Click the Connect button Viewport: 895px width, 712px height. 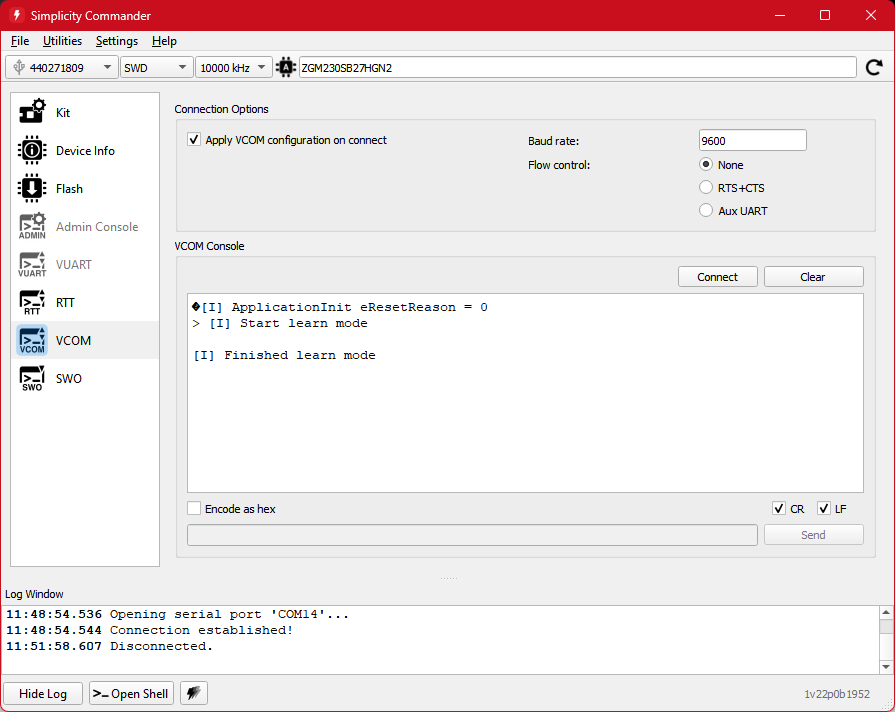point(717,276)
